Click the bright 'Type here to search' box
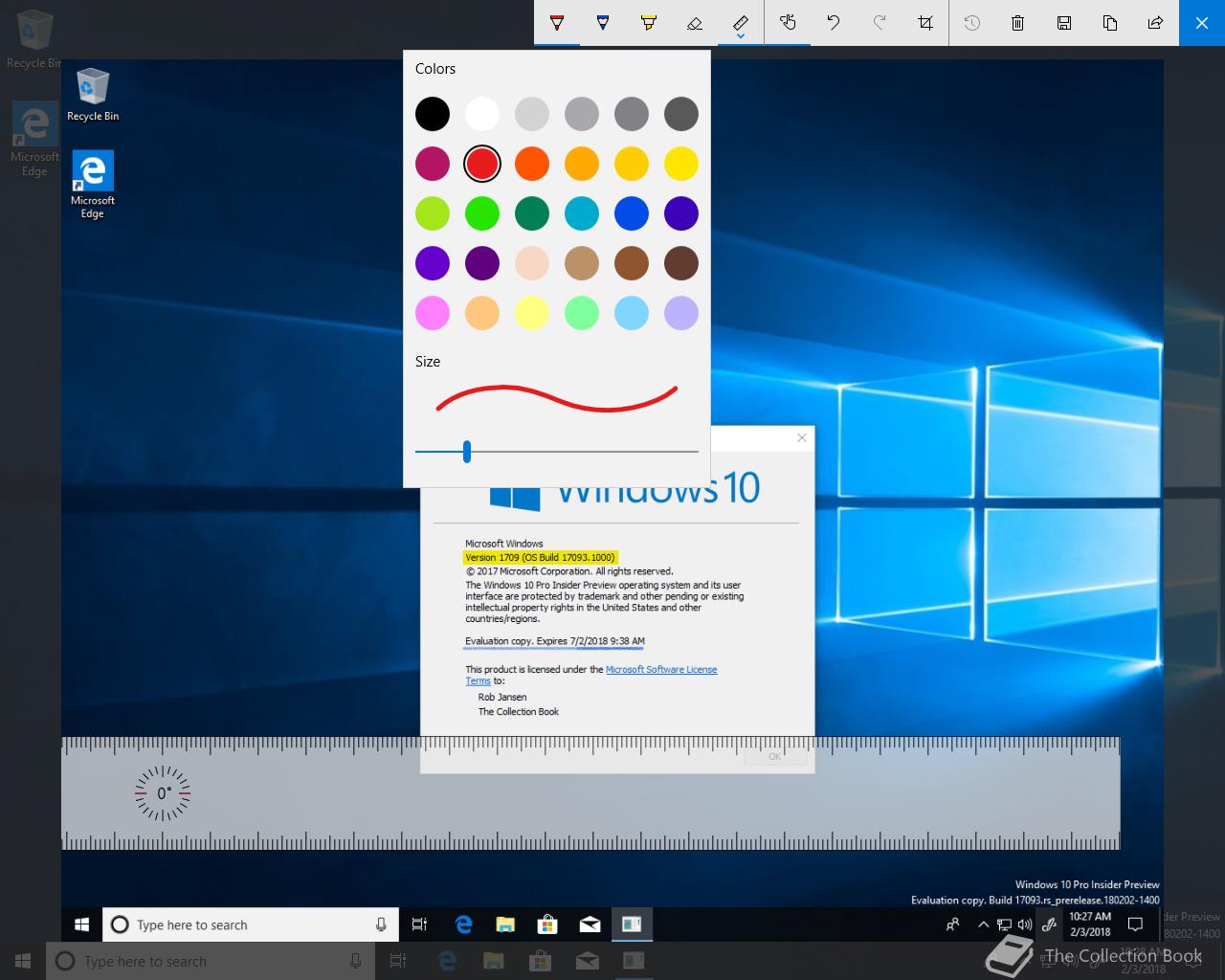Viewport: 1225px width, 980px height. point(251,924)
